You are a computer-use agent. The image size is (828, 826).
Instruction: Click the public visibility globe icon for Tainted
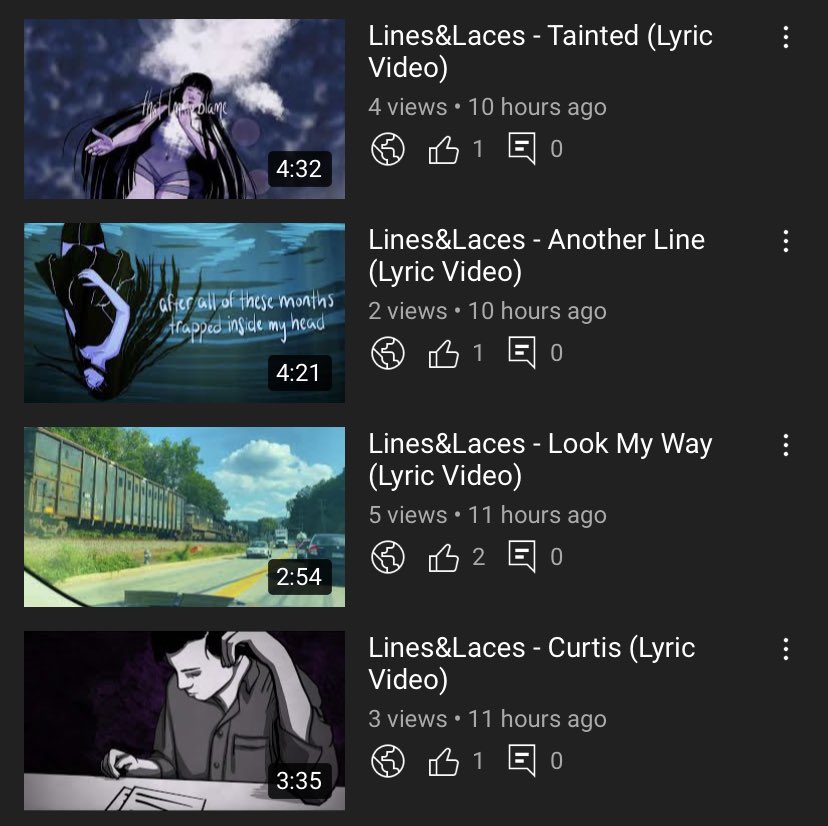click(x=388, y=149)
